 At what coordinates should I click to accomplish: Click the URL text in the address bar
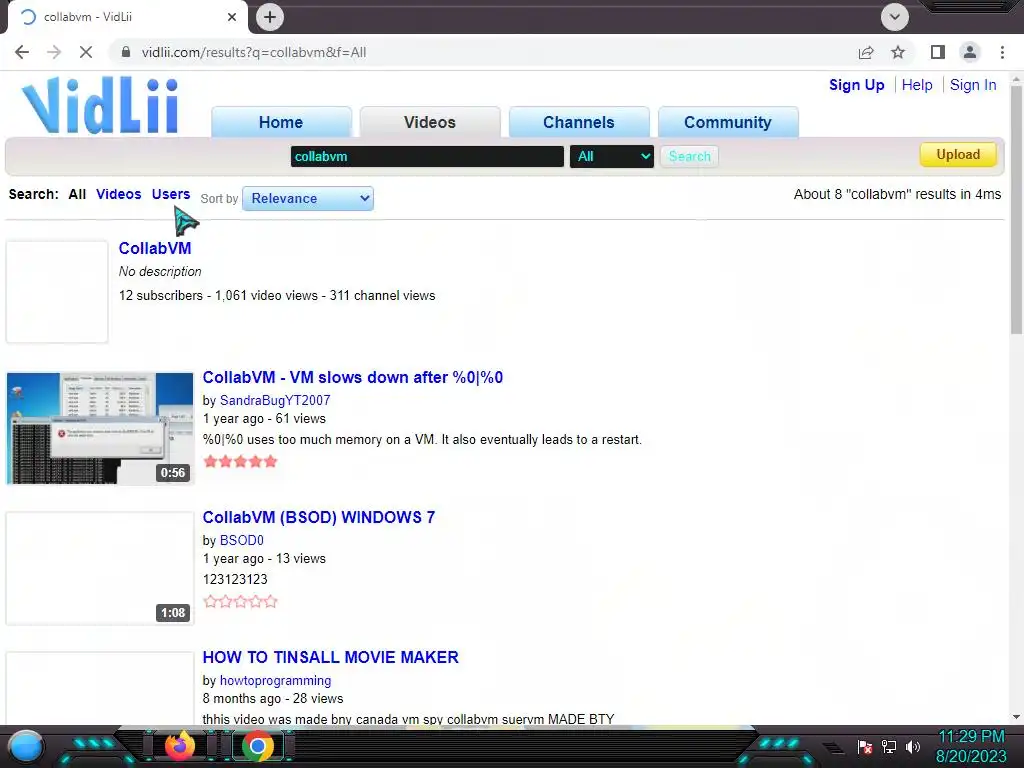[x=253, y=52]
